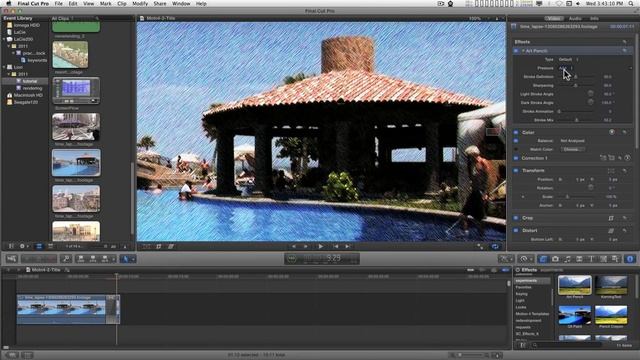The height and width of the screenshot is (360, 640).
Task: Show the viewer Distort on-screen control
Action: pyautogui.click(x=171, y=246)
